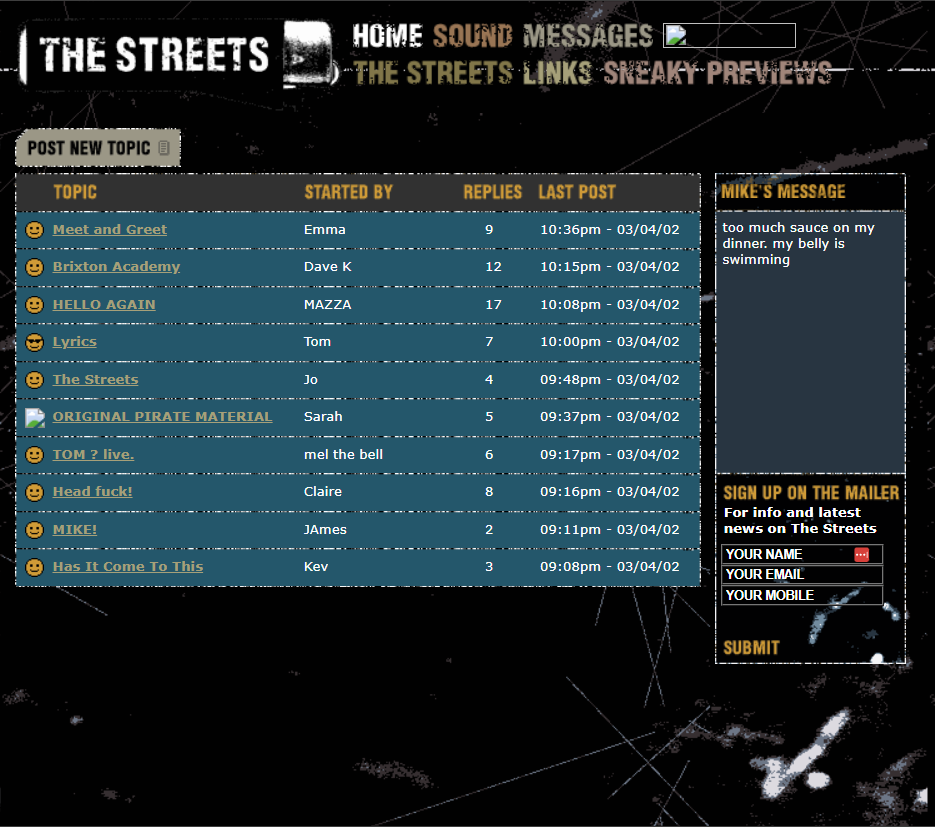Open the MIKE! topic
This screenshot has height=827, width=935.
[75, 529]
